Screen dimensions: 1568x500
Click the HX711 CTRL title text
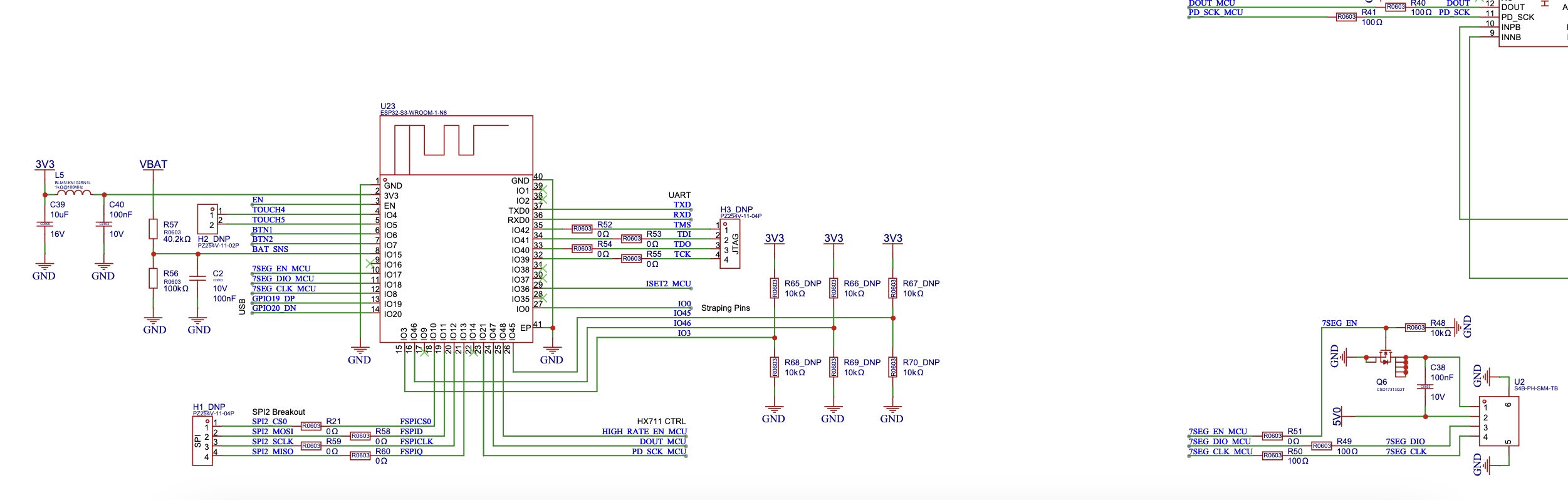point(661,422)
